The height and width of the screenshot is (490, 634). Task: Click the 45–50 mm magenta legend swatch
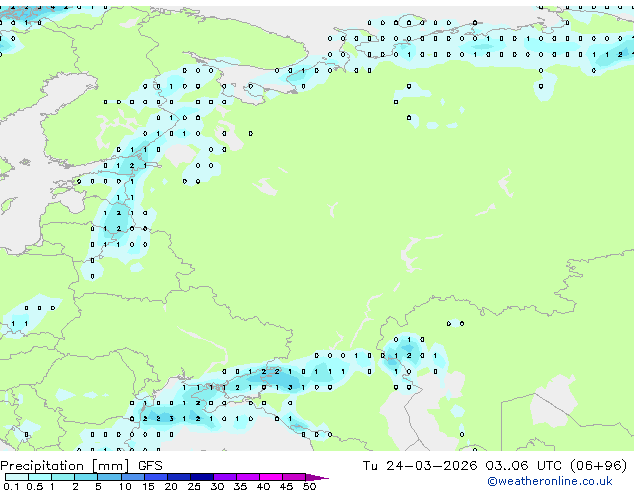(x=294, y=477)
